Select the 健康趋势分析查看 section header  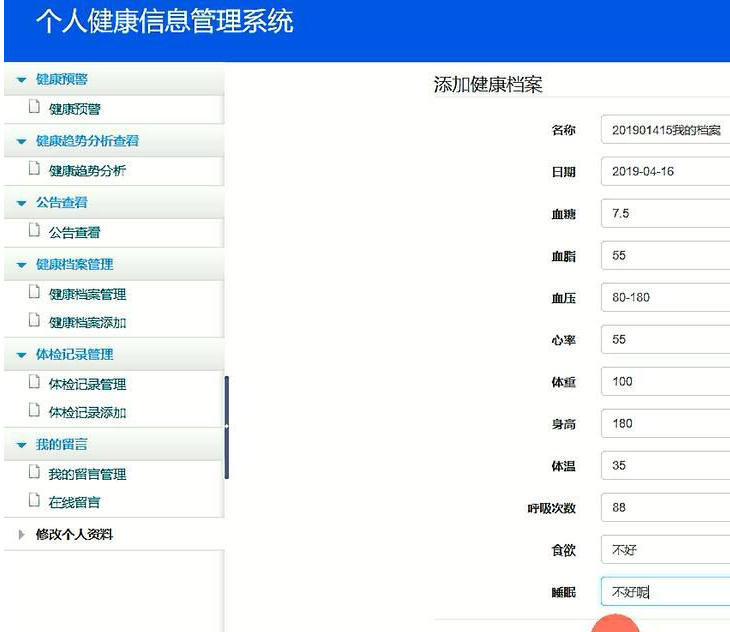114,141
